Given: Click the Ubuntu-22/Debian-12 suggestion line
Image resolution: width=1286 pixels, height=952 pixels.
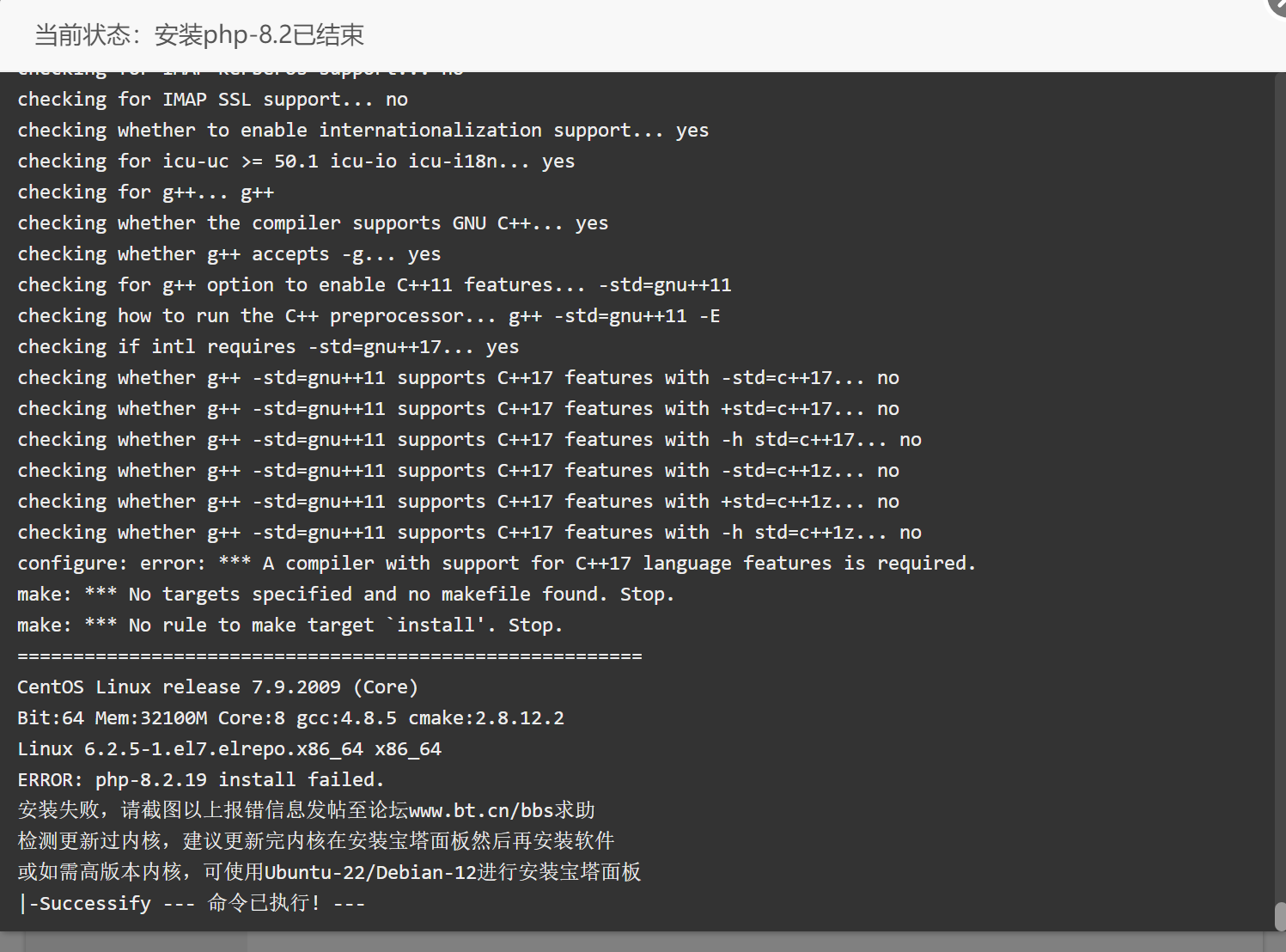Looking at the screenshot, I should 329,872.
